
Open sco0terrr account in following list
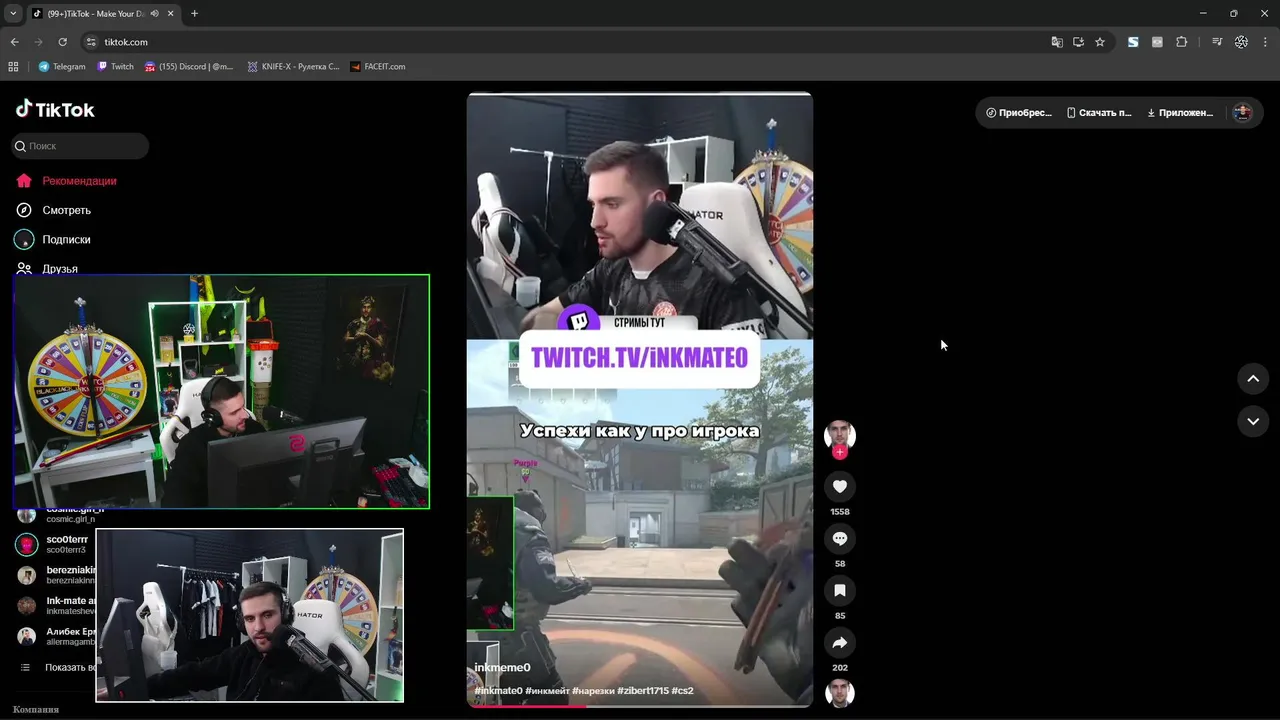56,544
